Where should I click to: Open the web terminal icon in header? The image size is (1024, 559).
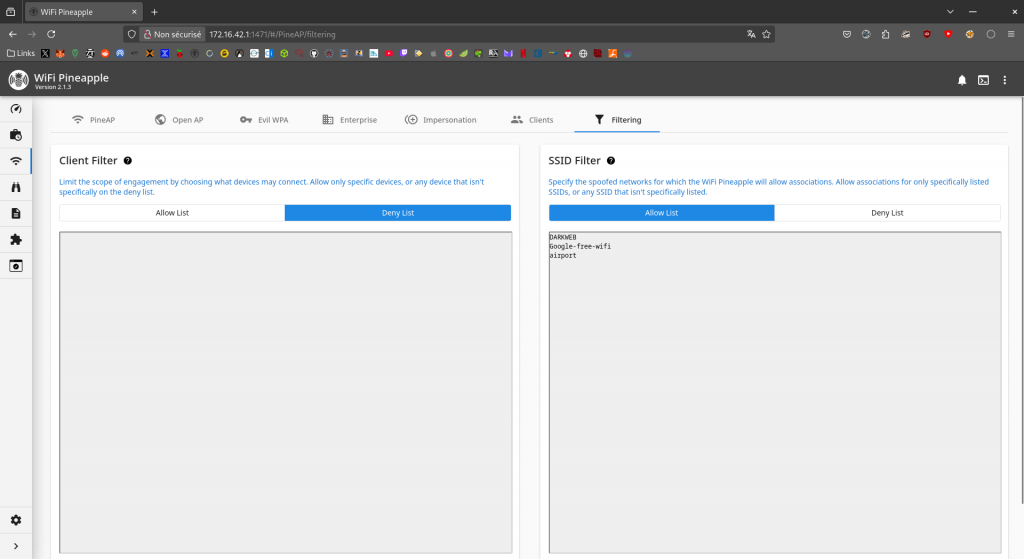984,80
